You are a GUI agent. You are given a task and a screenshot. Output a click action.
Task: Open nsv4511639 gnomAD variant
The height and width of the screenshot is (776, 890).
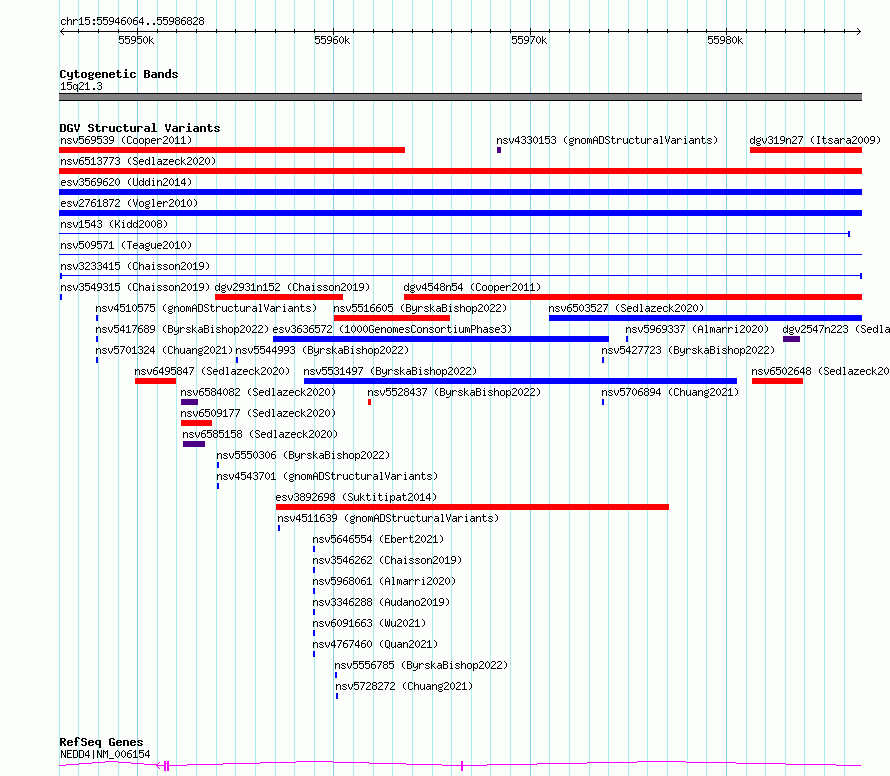point(388,518)
